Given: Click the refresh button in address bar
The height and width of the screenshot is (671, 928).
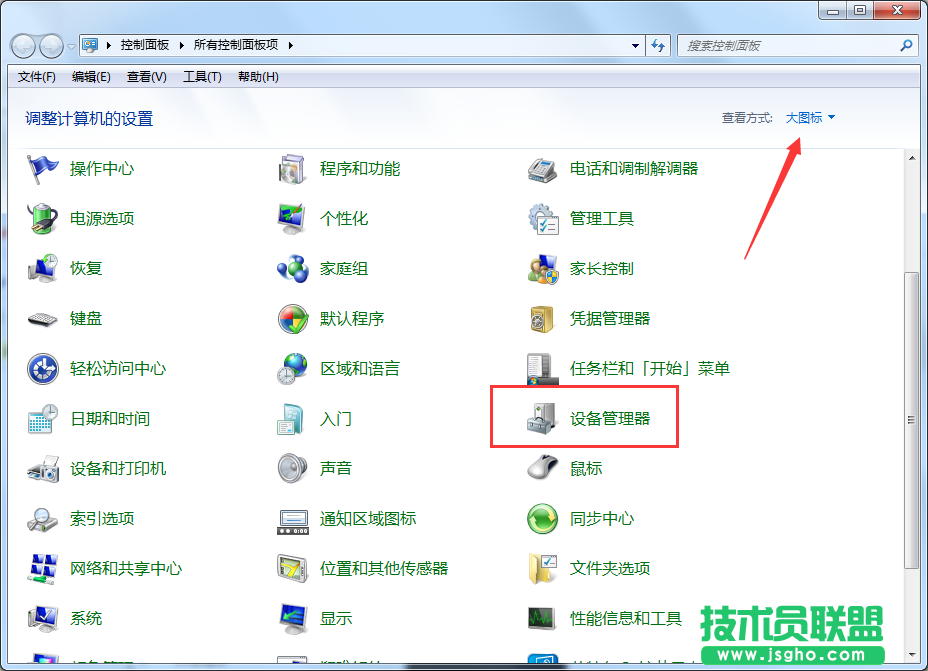Looking at the screenshot, I should coord(658,45).
